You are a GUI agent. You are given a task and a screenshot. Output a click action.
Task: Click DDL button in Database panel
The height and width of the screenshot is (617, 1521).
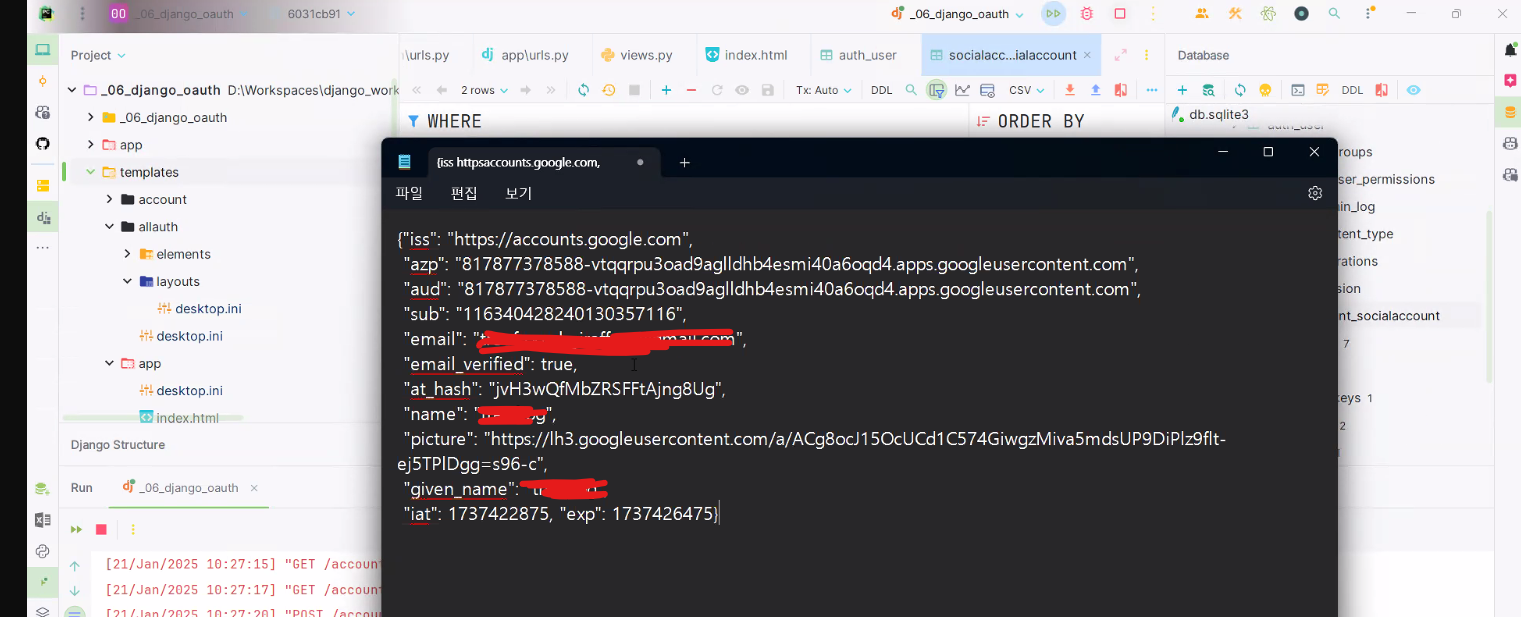(1352, 90)
